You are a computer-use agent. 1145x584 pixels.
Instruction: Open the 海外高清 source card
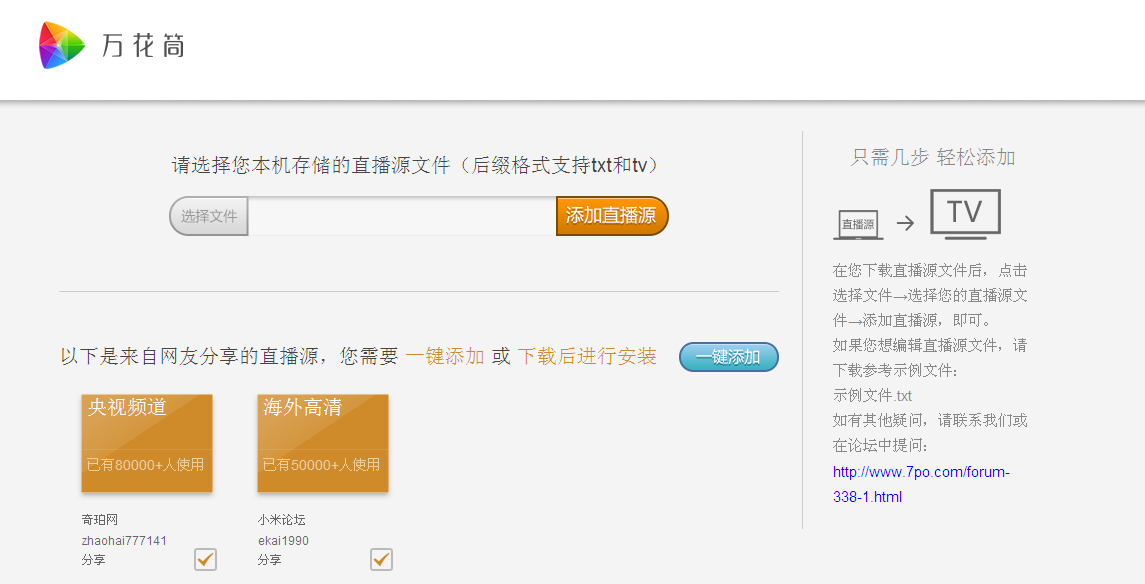tap(323, 443)
